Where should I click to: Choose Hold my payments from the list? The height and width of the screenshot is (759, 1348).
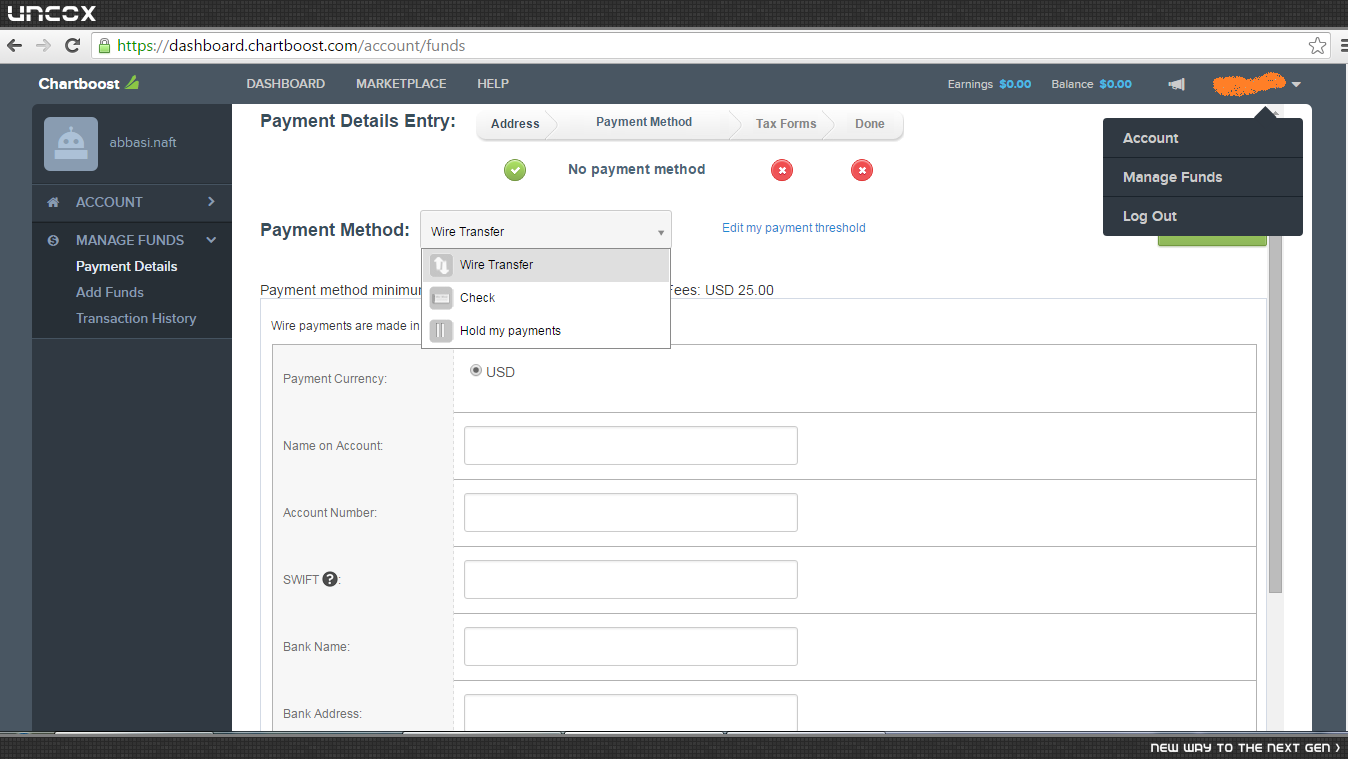tap(546, 331)
